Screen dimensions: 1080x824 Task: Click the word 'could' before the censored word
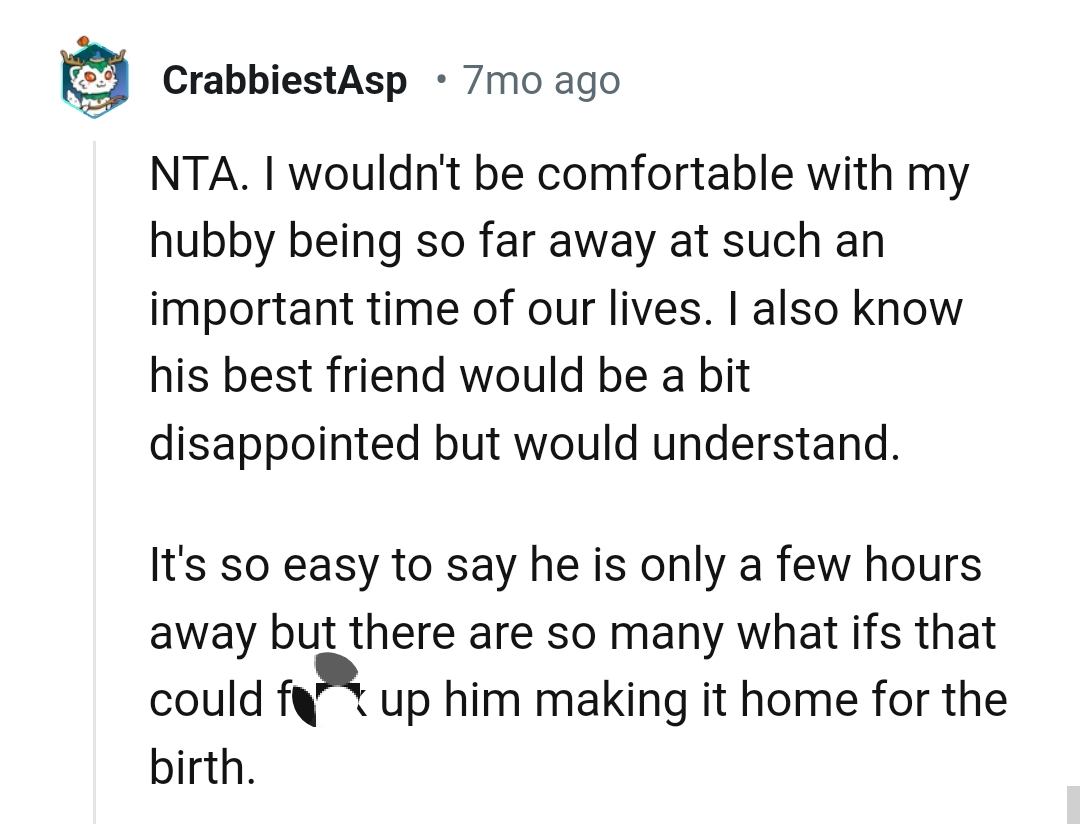coord(201,699)
